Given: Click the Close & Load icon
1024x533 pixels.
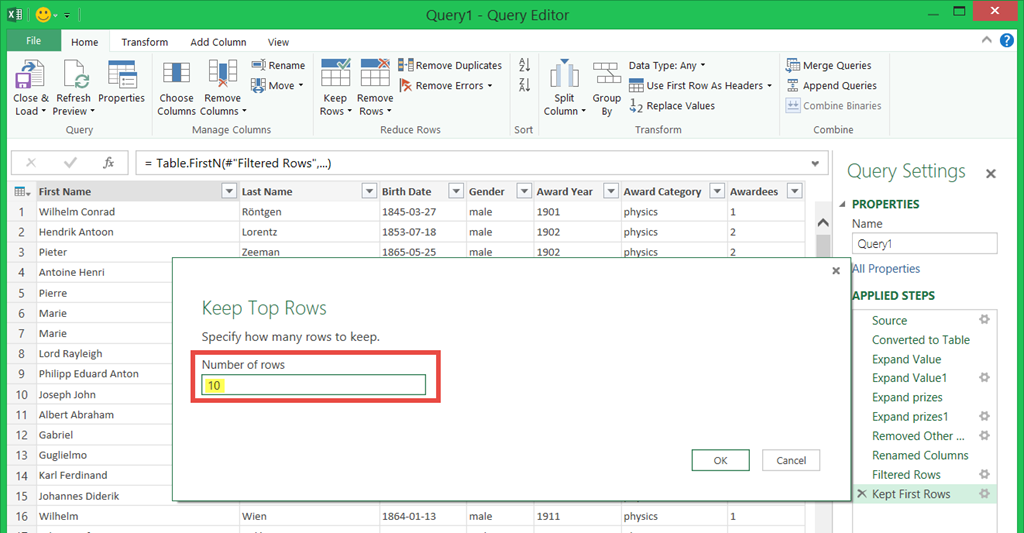Looking at the screenshot, I should click(30, 75).
